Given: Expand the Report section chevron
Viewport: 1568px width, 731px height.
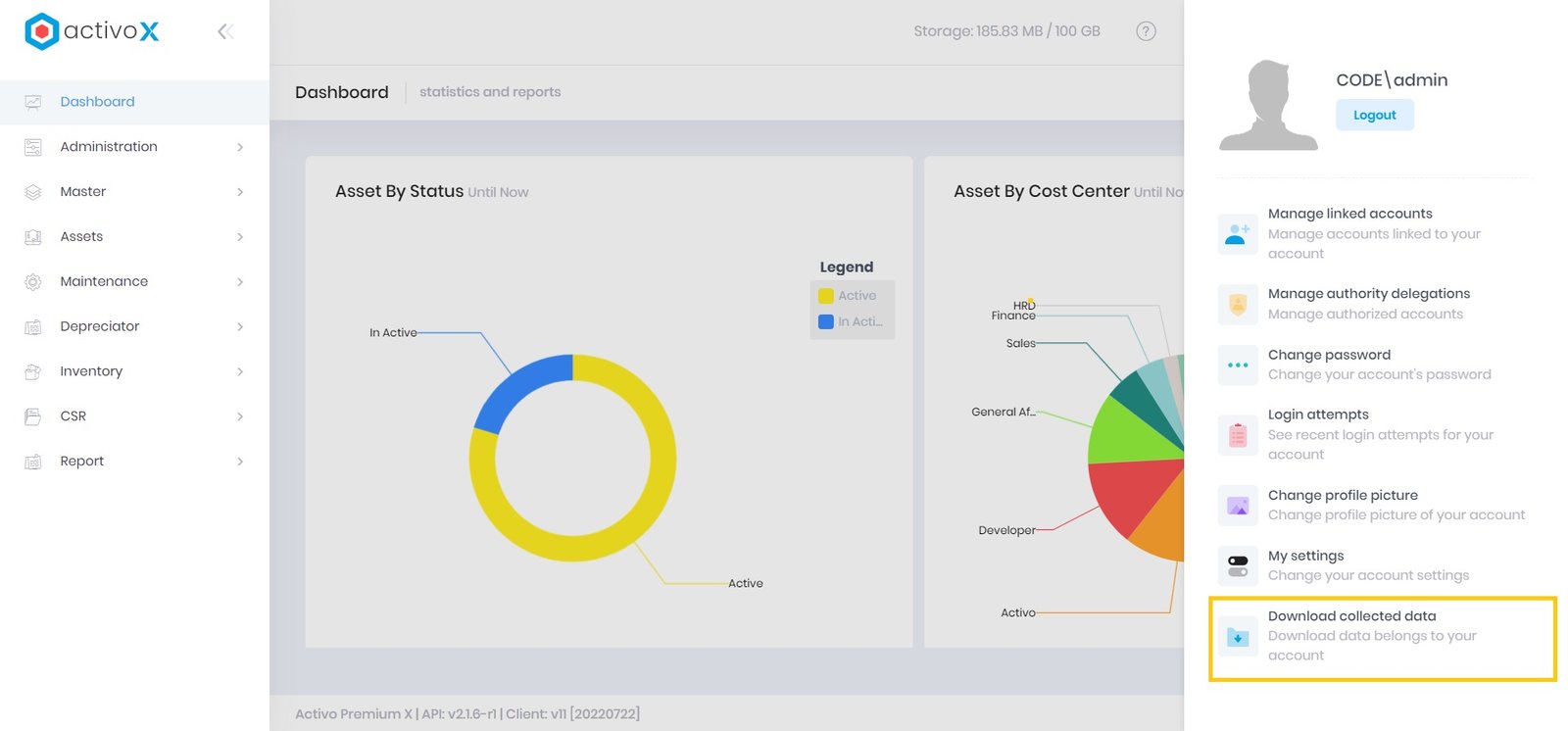Looking at the screenshot, I should pos(240,462).
